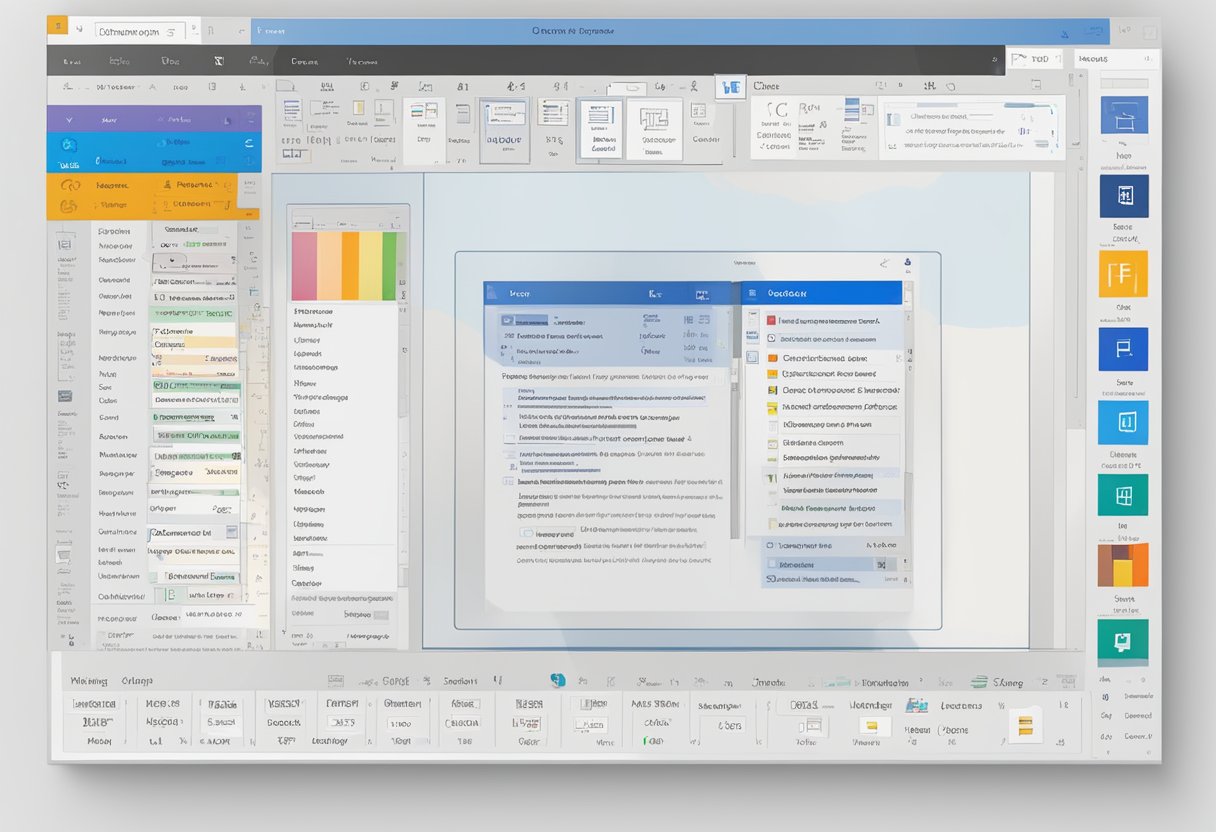Open the teal window-pane tile in right sidebar

(x=1122, y=495)
